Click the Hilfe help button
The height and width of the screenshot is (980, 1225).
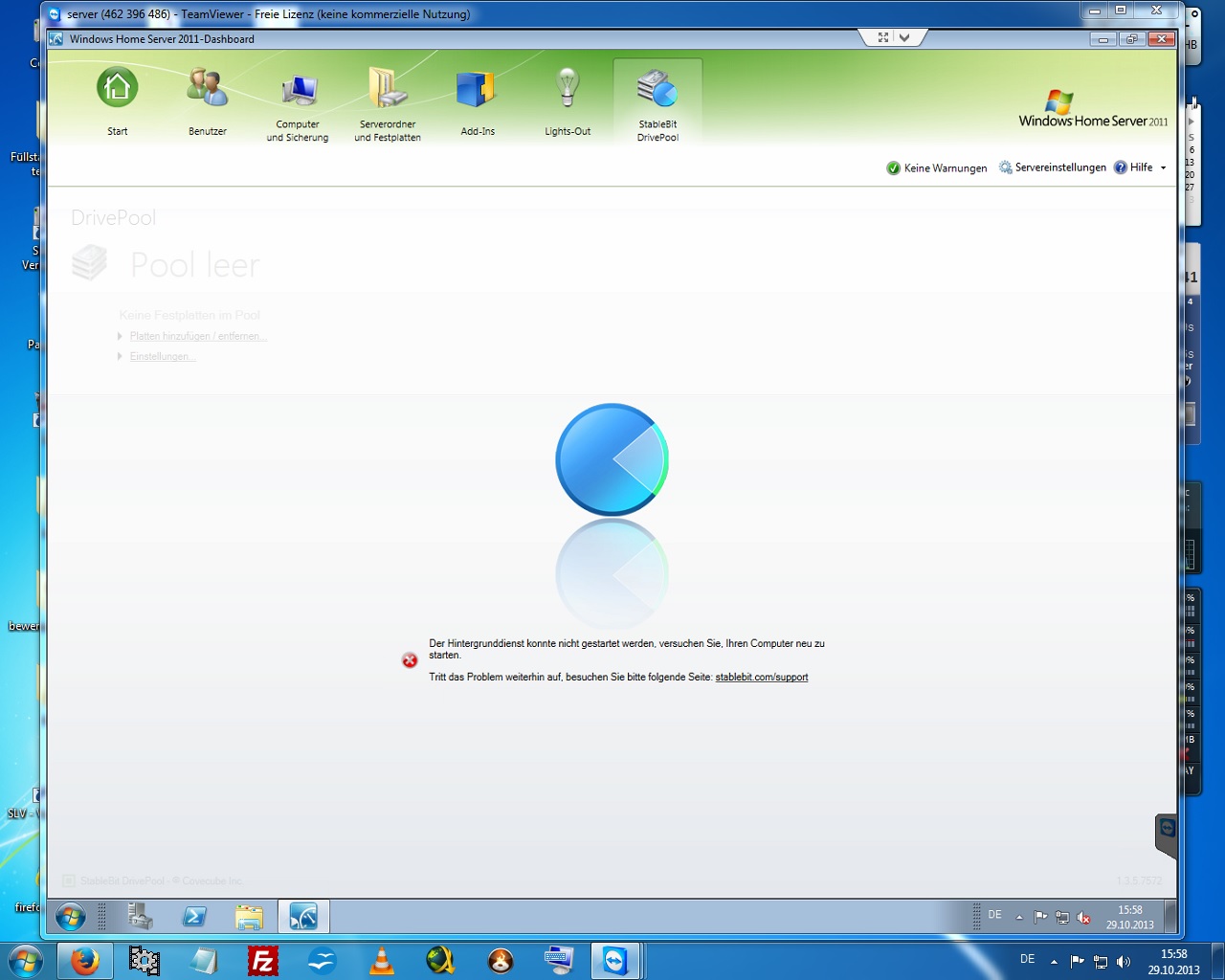tap(1133, 167)
